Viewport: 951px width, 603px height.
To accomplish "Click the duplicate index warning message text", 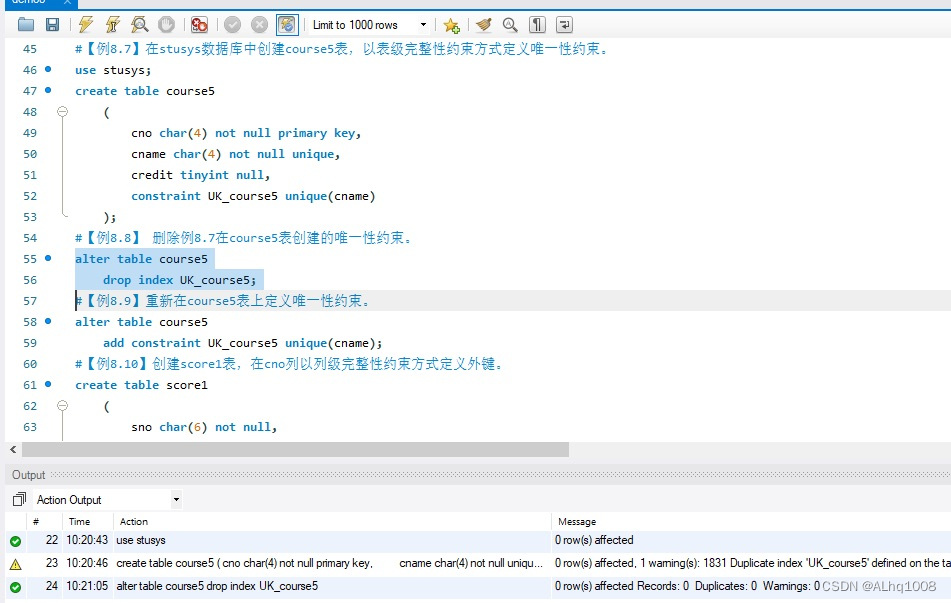I will [x=753, y=563].
